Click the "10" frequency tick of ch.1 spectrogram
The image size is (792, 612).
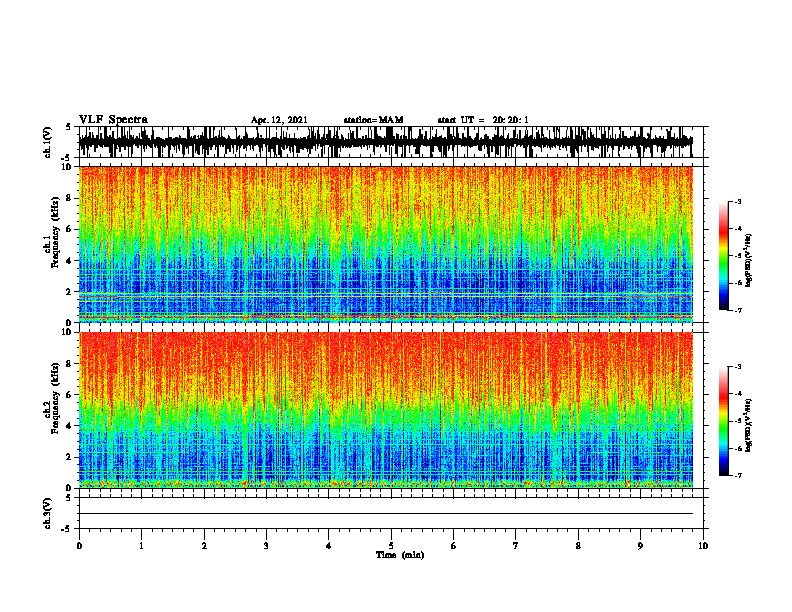tap(68, 167)
